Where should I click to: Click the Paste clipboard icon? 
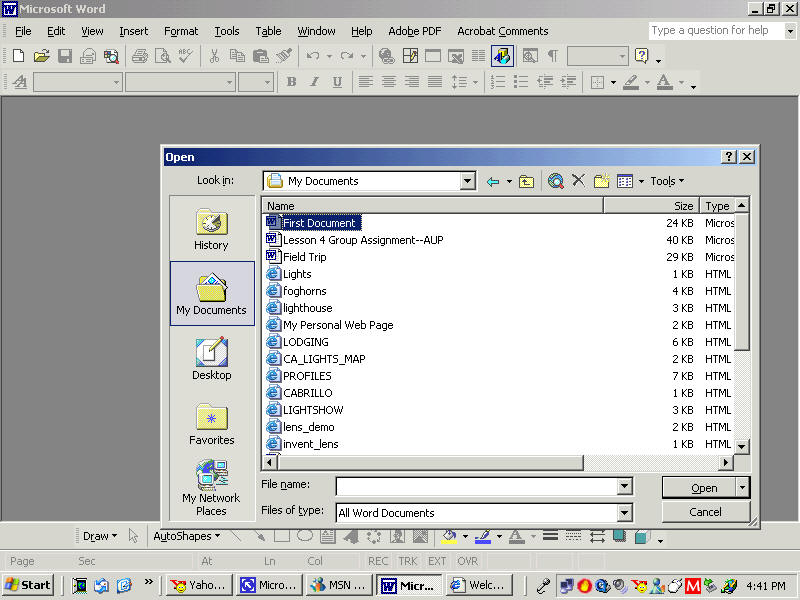click(x=261, y=56)
